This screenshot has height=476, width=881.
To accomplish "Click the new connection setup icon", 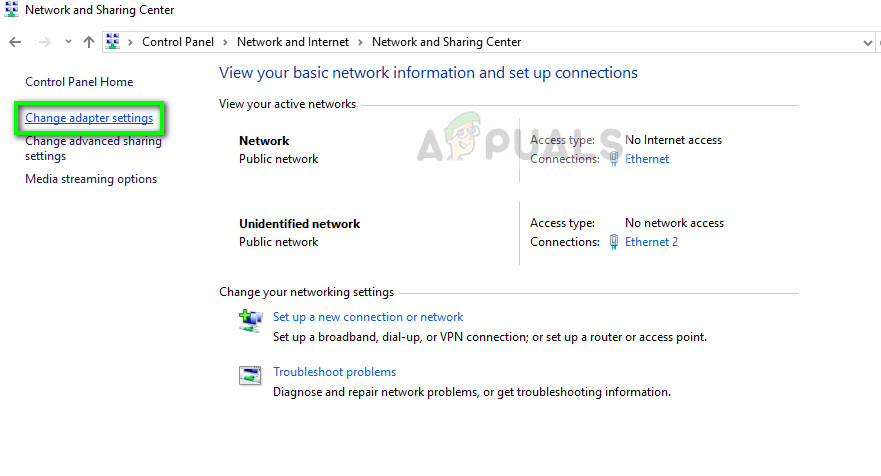I will coord(250,321).
